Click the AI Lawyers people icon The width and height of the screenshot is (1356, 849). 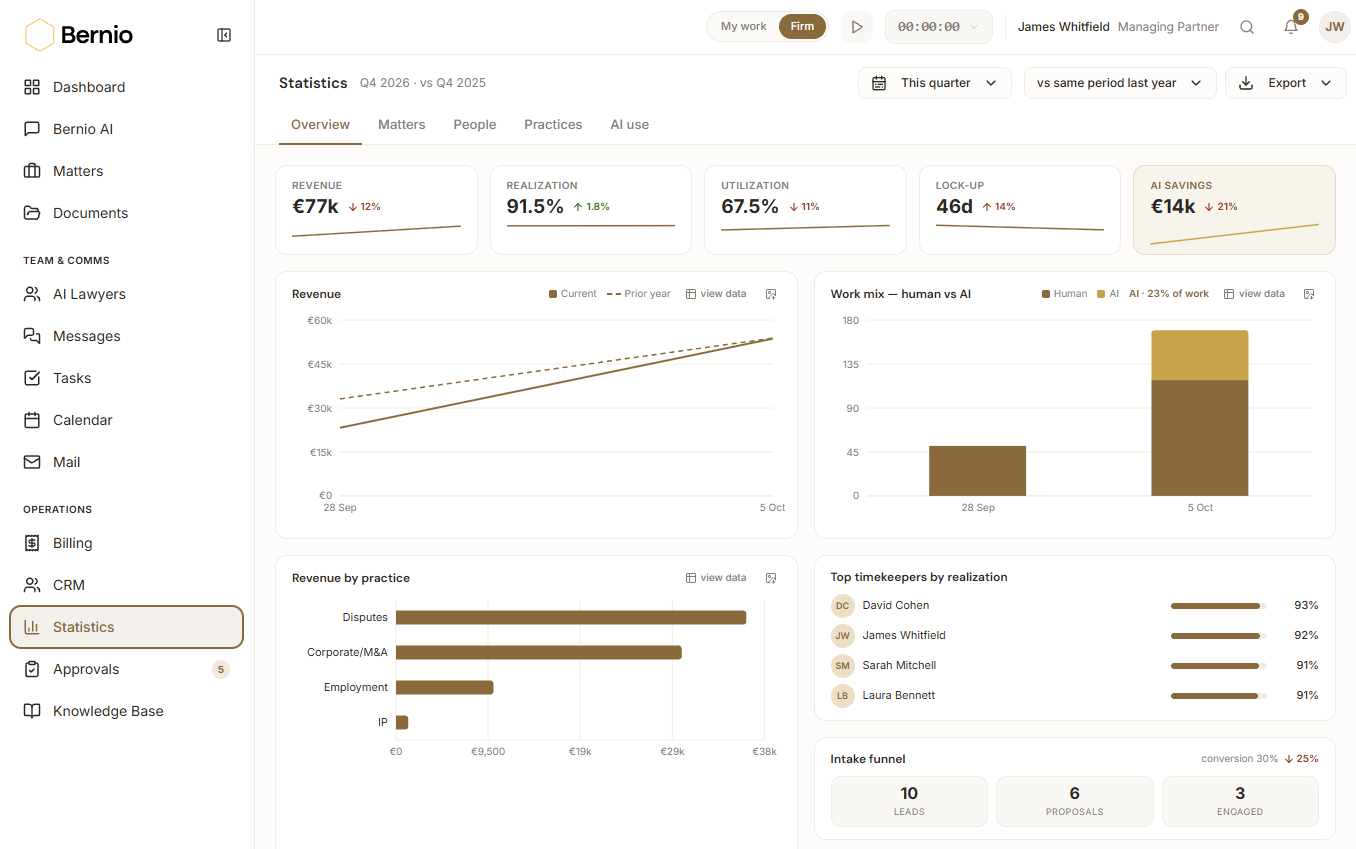point(32,294)
